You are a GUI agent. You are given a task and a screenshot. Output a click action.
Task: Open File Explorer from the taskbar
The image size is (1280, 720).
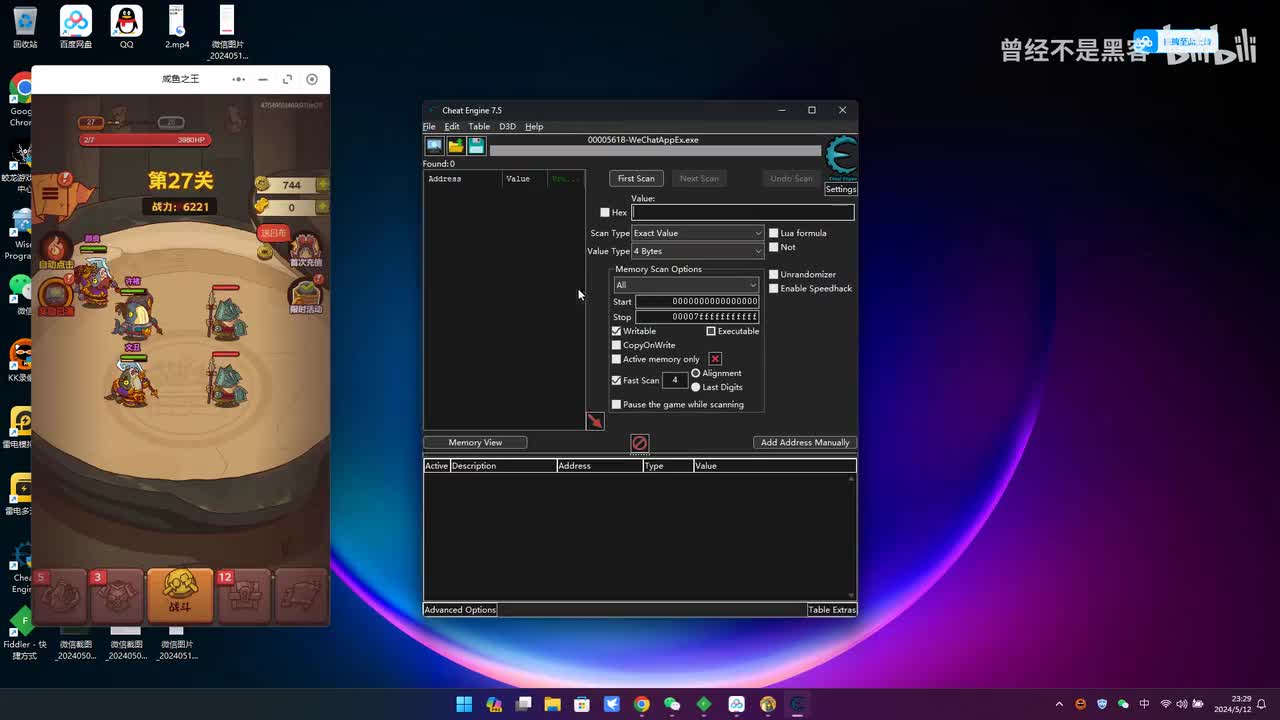pos(552,704)
